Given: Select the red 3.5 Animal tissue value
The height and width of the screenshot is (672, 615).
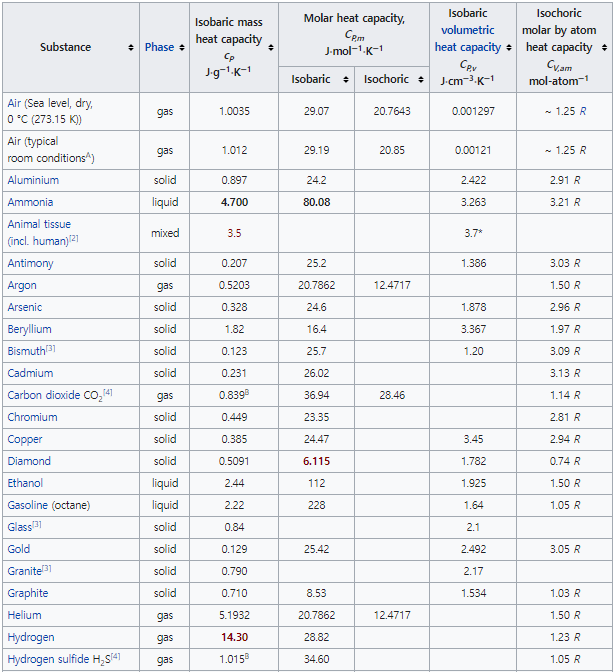Looking at the screenshot, I should 234,233.
